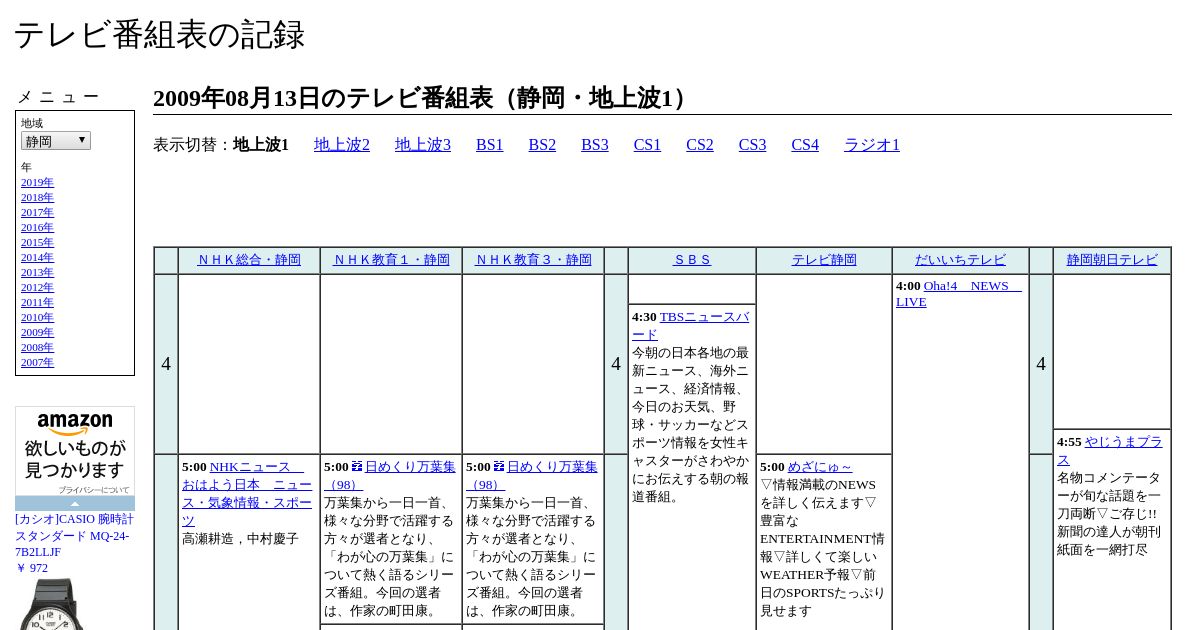Open the 2018年 archive link
The image size is (1200, 630).
[37, 197]
